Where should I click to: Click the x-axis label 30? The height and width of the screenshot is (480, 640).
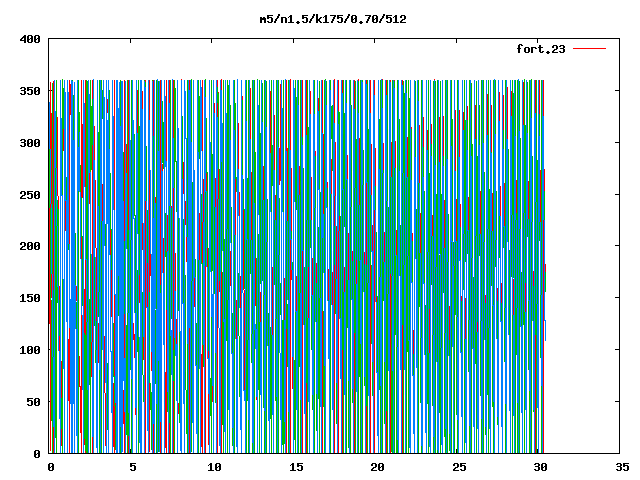pyautogui.click(x=540, y=467)
